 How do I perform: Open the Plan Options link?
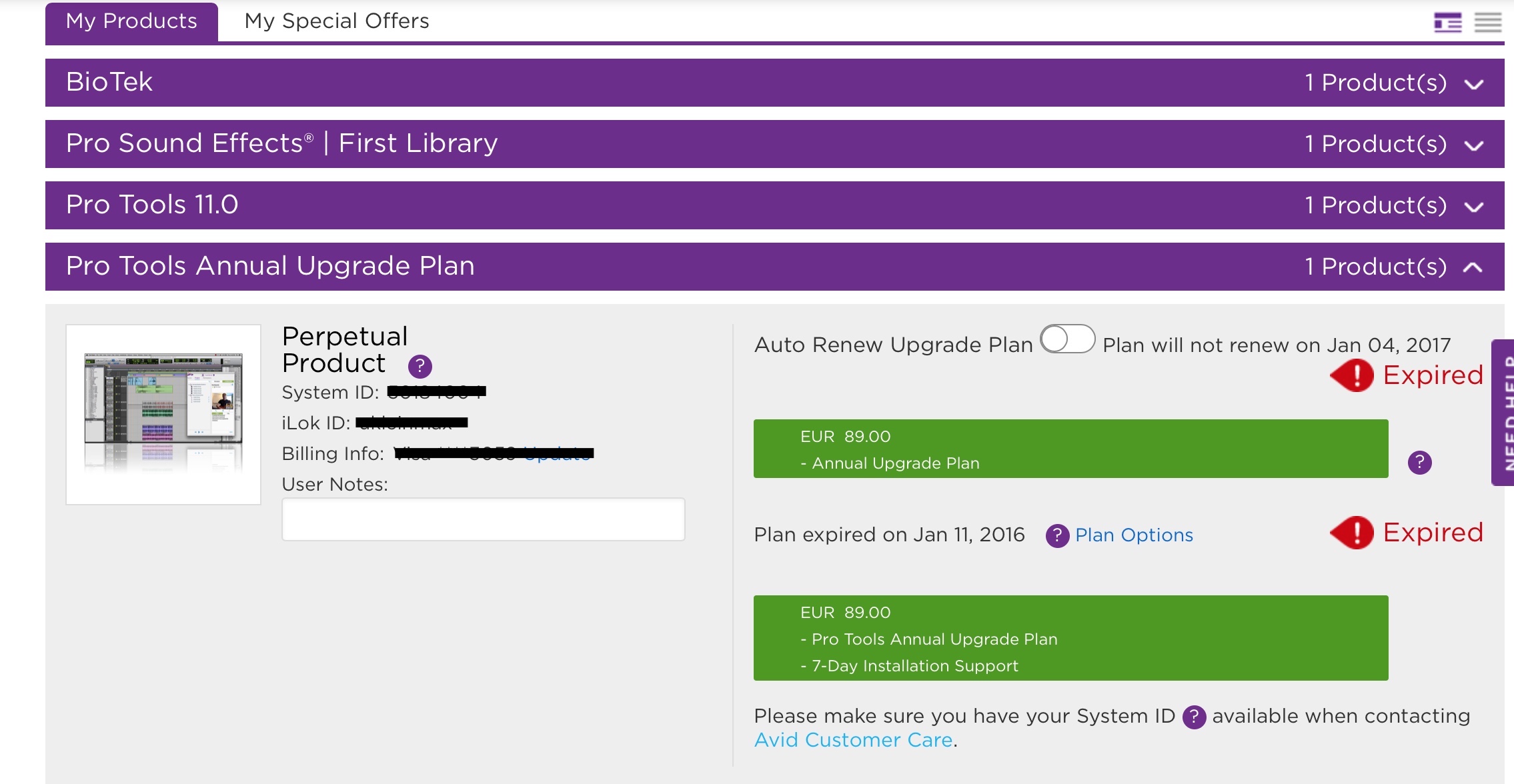1134,535
